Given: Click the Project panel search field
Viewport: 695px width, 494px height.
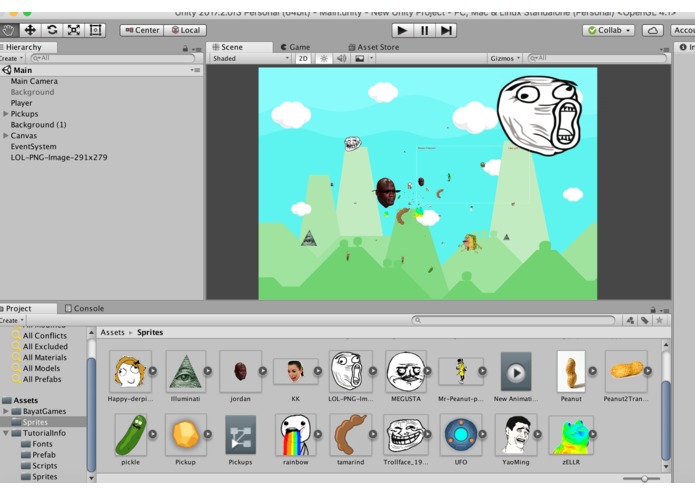Looking at the screenshot, I should click(513, 320).
